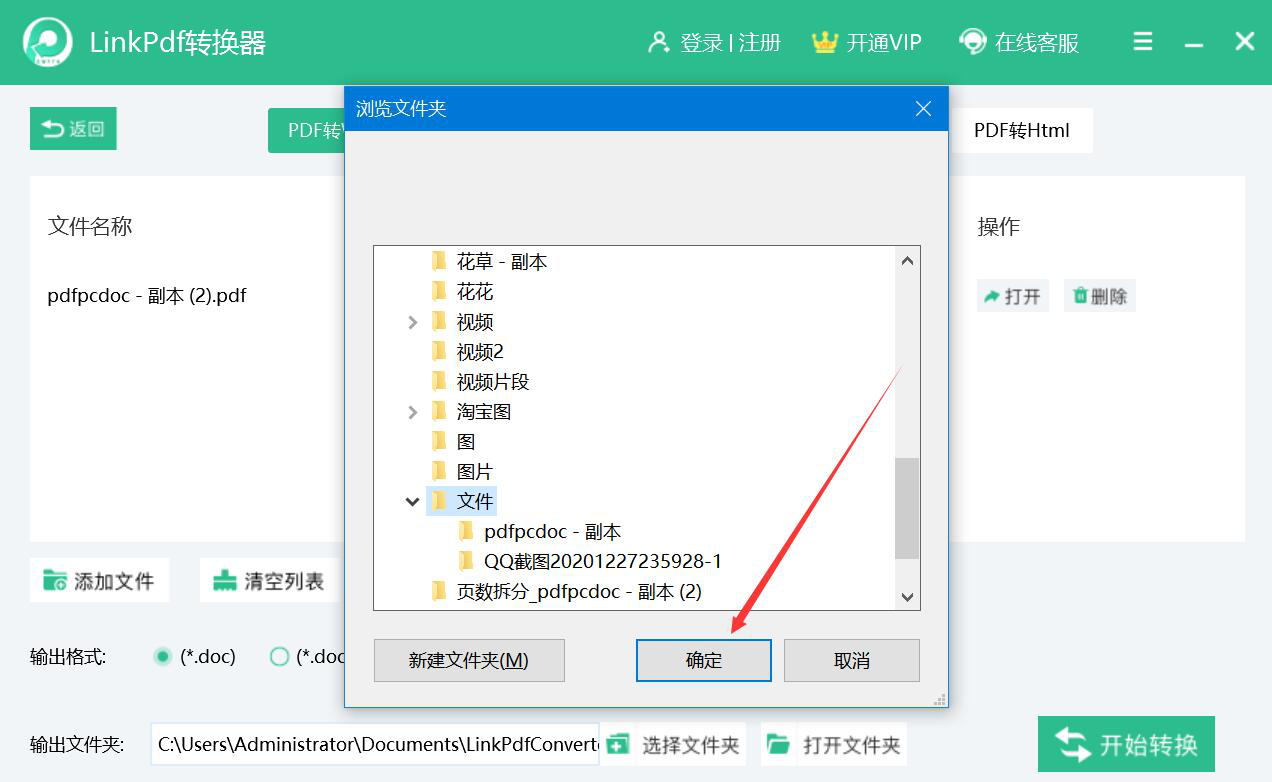Click the 打开 button for the file
1272x782 pixels.
click(1012, 296)
